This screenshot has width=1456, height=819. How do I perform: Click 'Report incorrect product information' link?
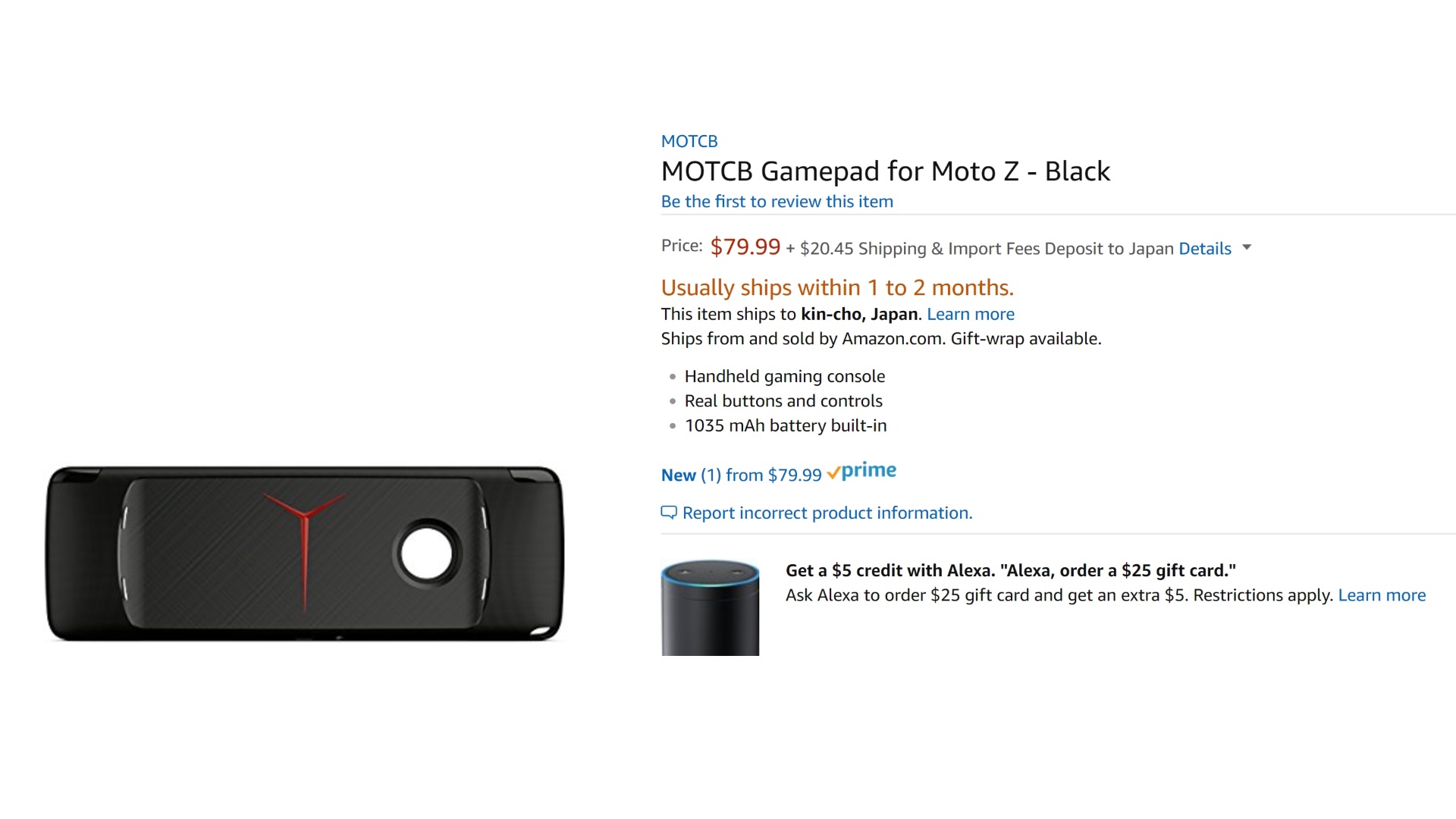tap(827, 513)
